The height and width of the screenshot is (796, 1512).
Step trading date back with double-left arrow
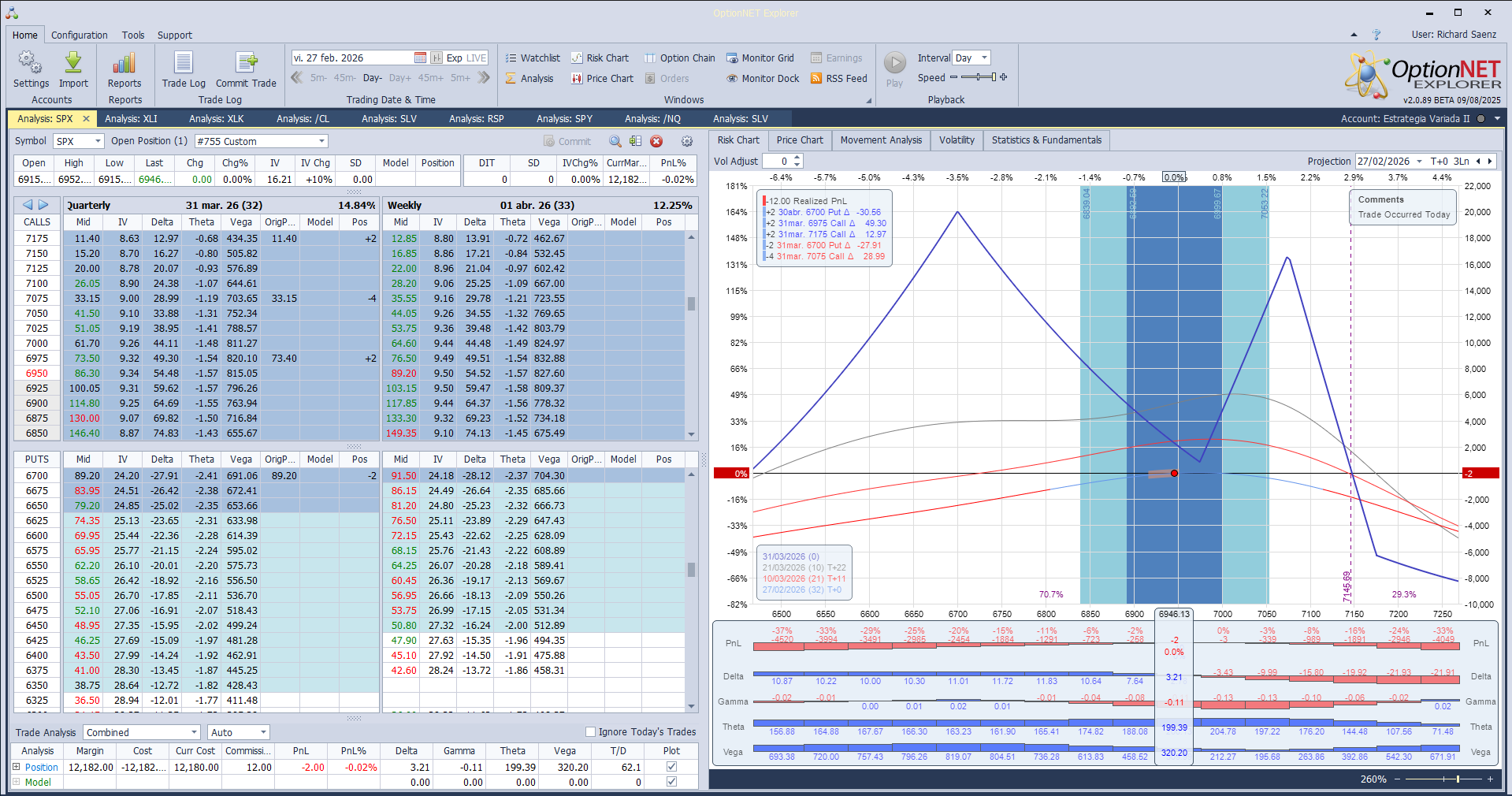coord(297,77)
